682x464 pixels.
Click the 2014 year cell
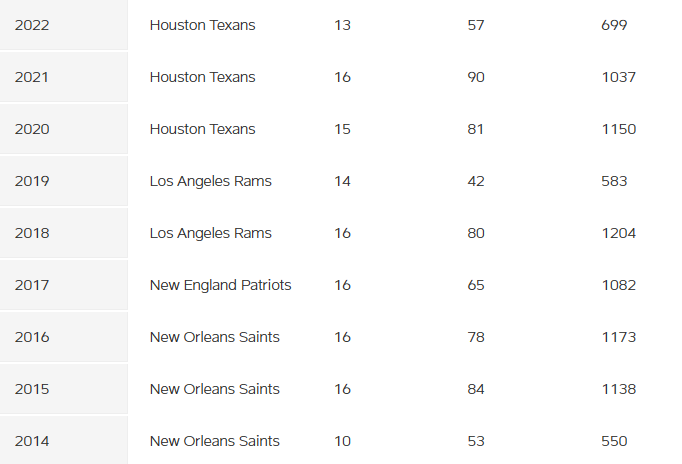tap(32, 441)
